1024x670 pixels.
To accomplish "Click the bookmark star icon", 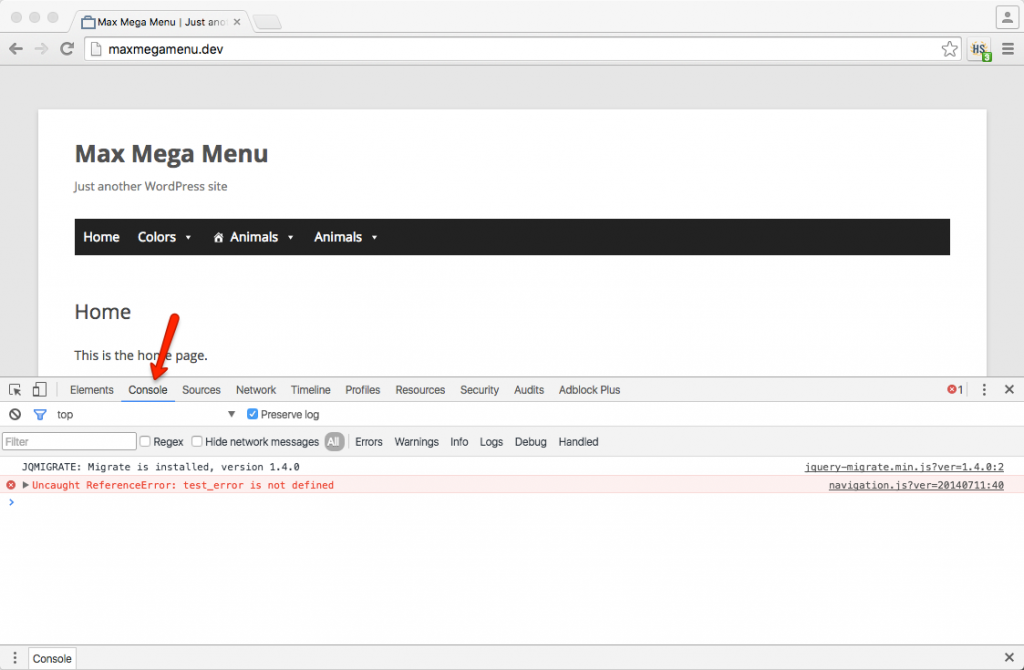I will tap(948, 48).
